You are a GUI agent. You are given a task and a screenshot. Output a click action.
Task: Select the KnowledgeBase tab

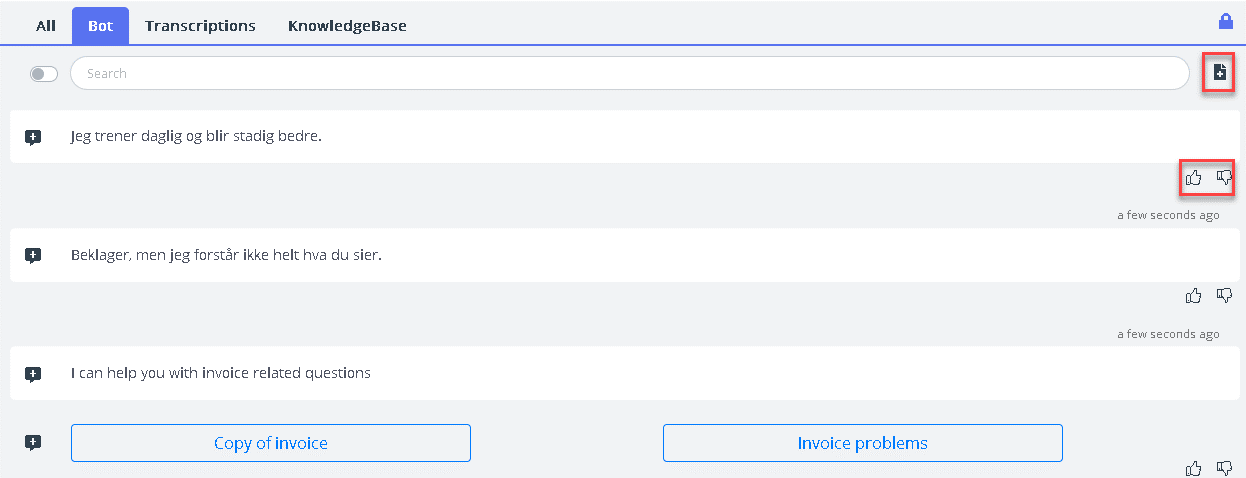tap(347, 26)
